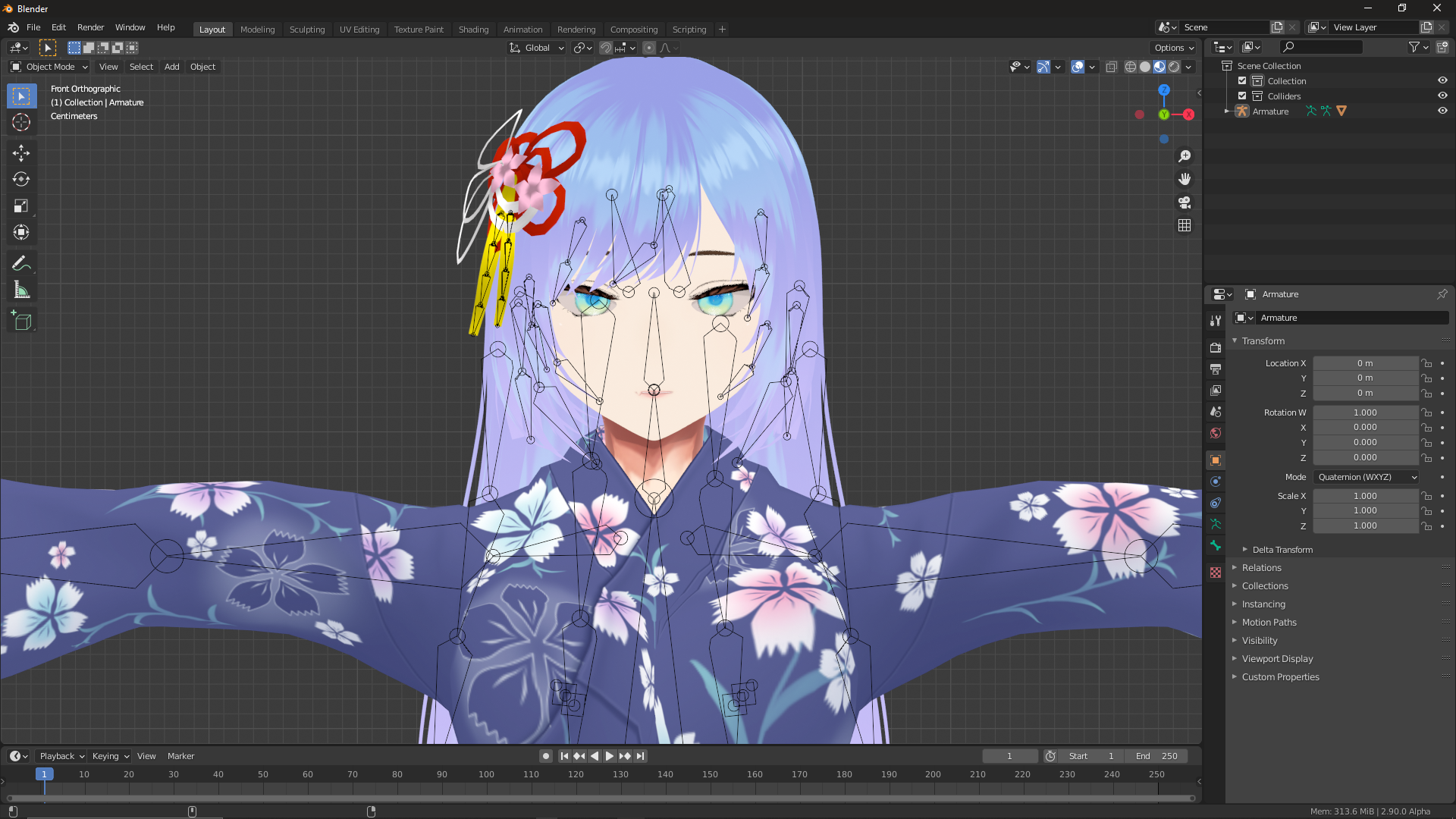Screen dimensions: 1456x819
Task: Hide the Armature object with eye icon
Action: 1442,111
